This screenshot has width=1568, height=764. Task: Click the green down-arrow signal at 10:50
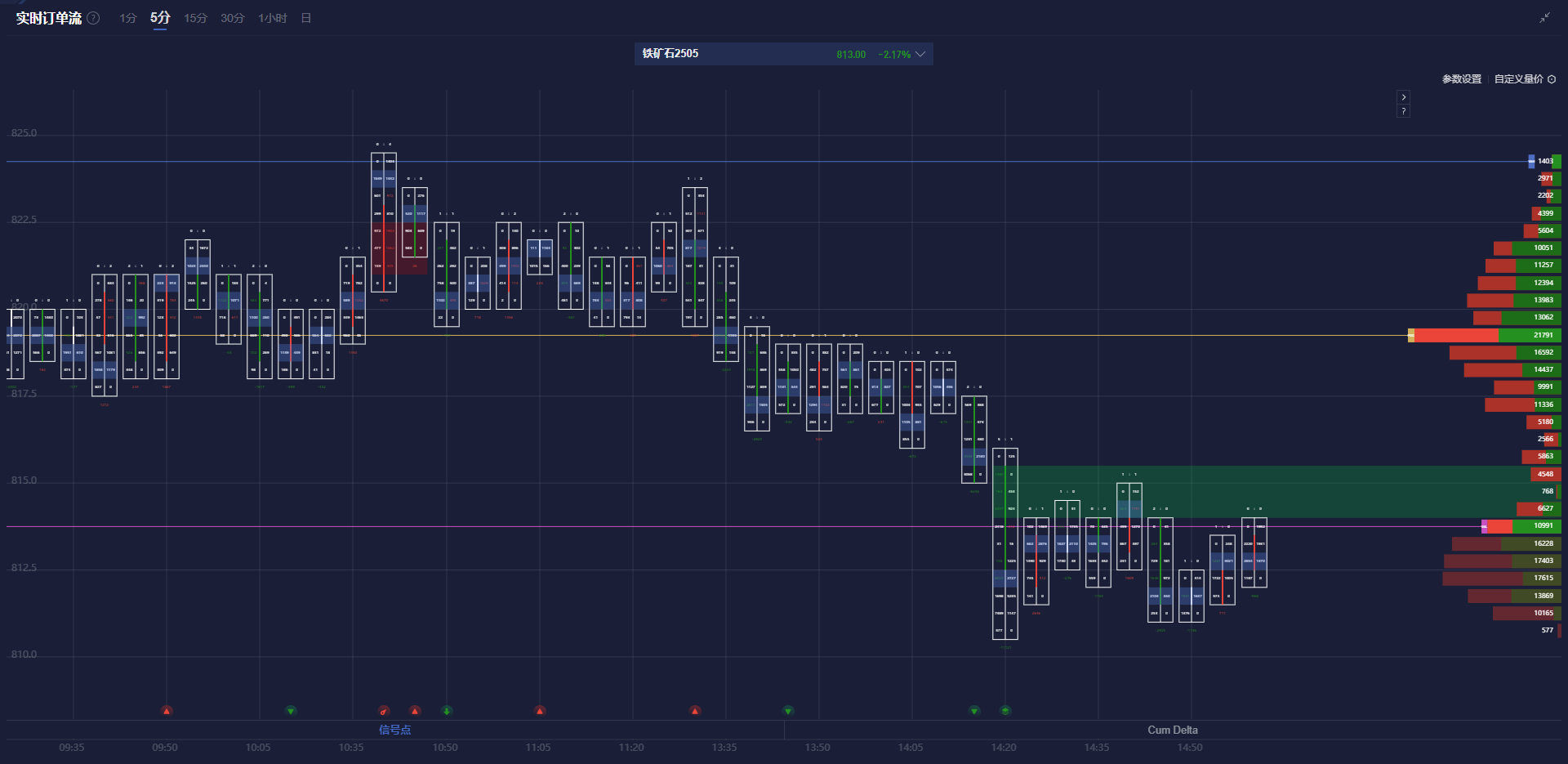click(447, 711)
